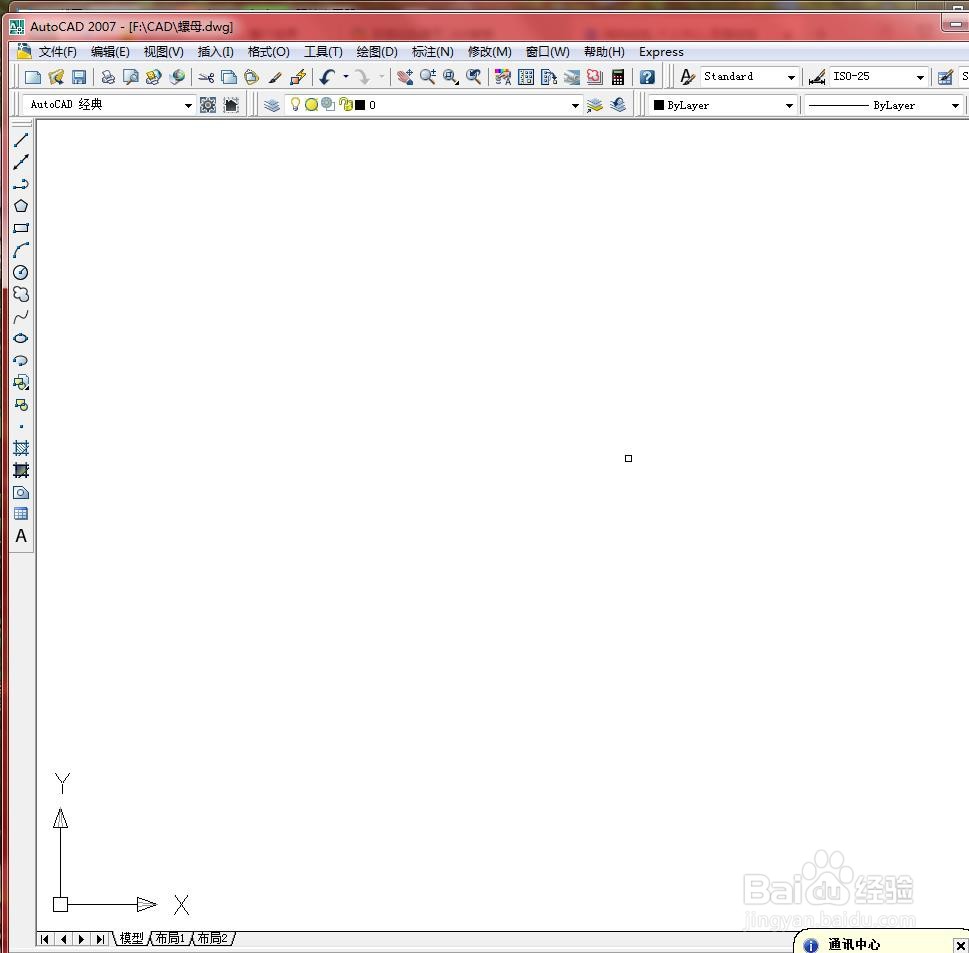Click the Make Object's Layer Current icon
The width and height of the screenshot is (969, 953).
pyautogui.click(x=595, y=105)
